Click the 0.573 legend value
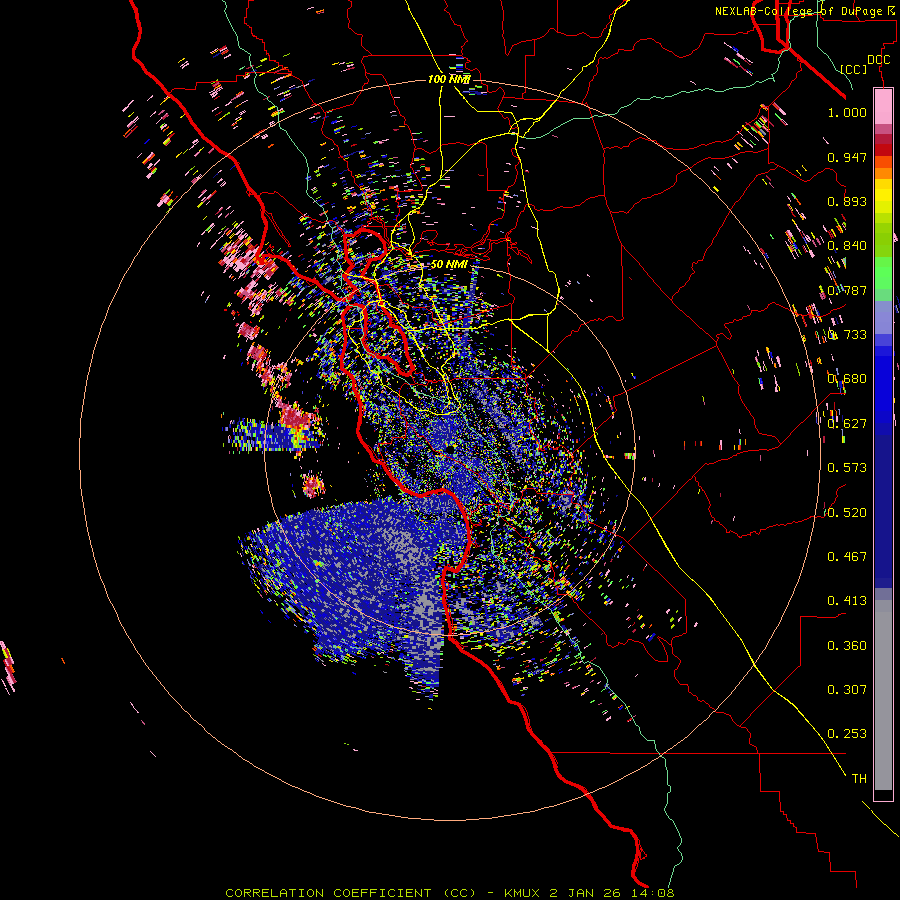This screenshot has width=900, height=900. pyautogui.click(x=847, y=468)
